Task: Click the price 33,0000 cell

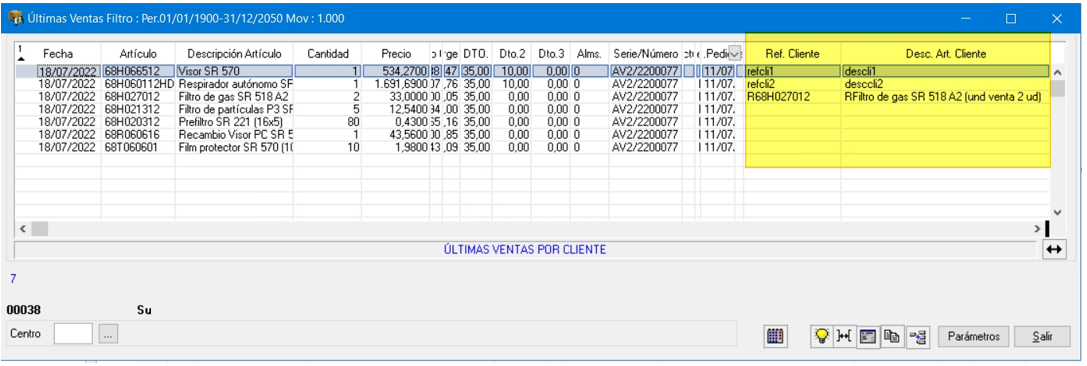Action: coord(396,96)
